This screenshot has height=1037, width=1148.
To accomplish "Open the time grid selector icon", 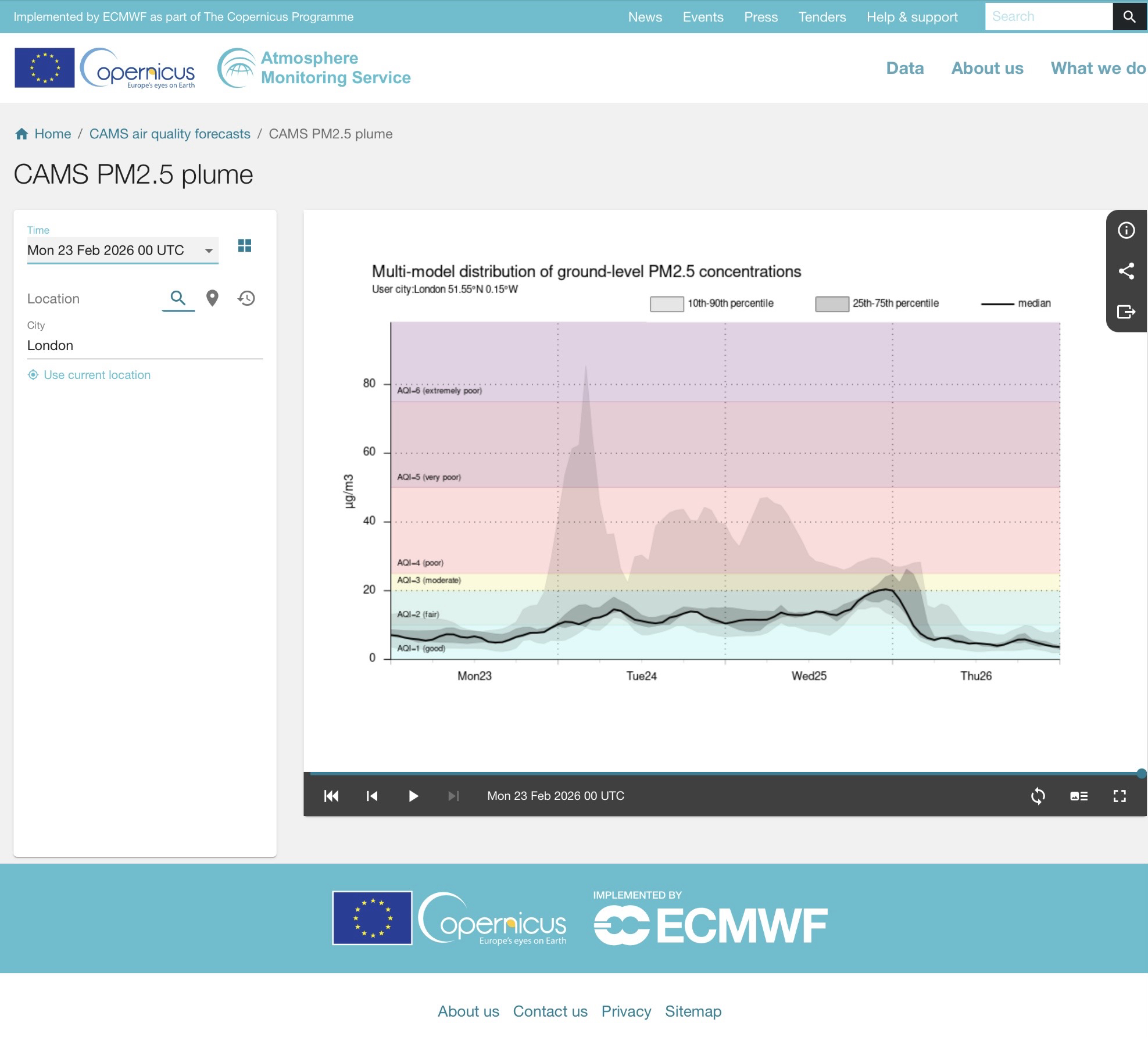I will point(245,246).
